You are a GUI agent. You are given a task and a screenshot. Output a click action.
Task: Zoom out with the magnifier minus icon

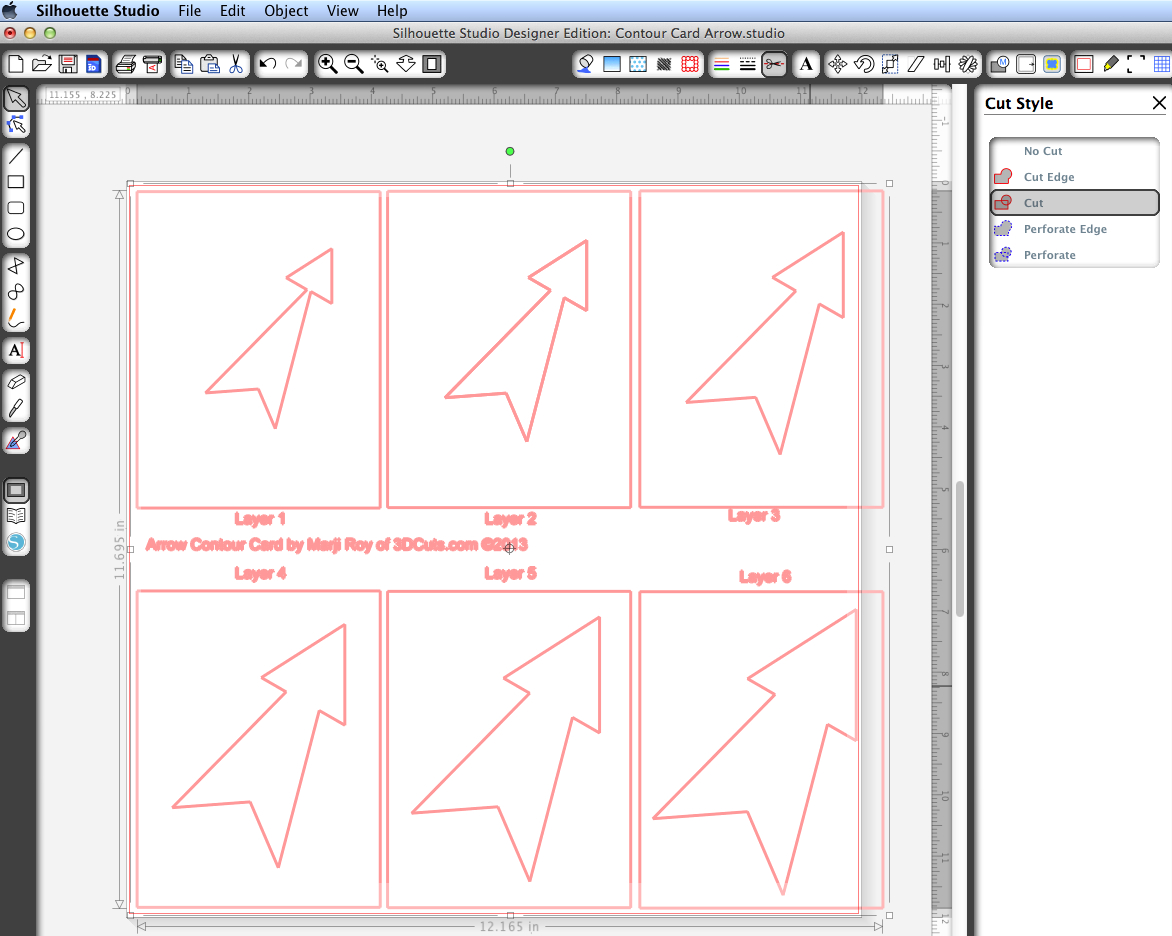[x=354, y=64]
